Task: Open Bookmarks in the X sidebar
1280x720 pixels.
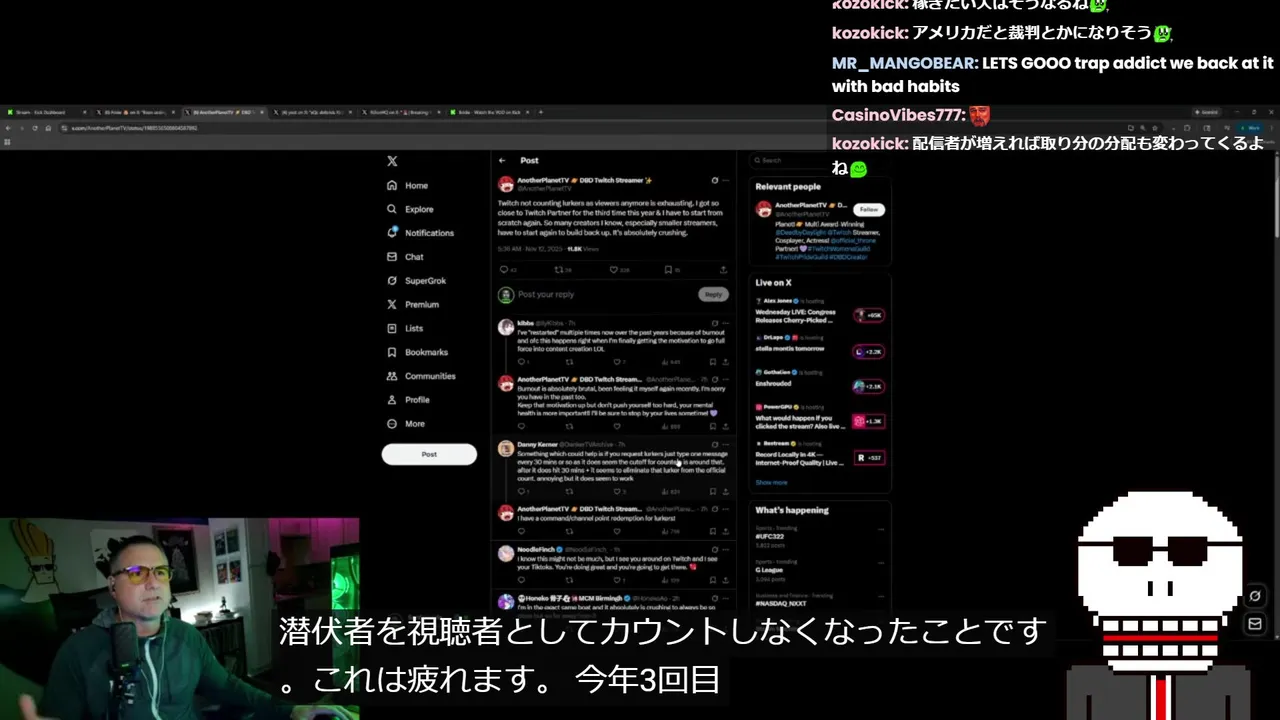Action: (417, 352)
